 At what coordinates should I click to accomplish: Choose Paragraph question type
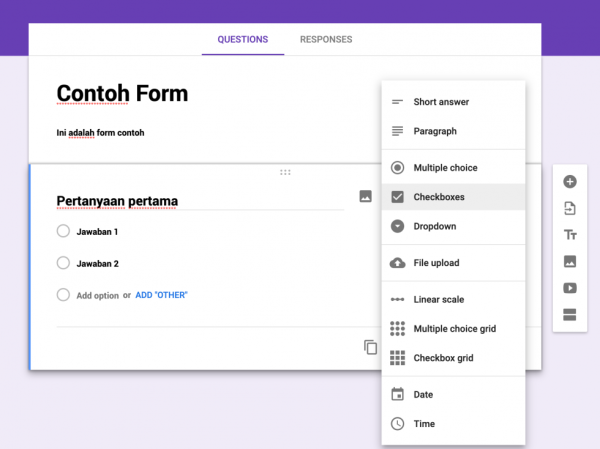[453, 131]
